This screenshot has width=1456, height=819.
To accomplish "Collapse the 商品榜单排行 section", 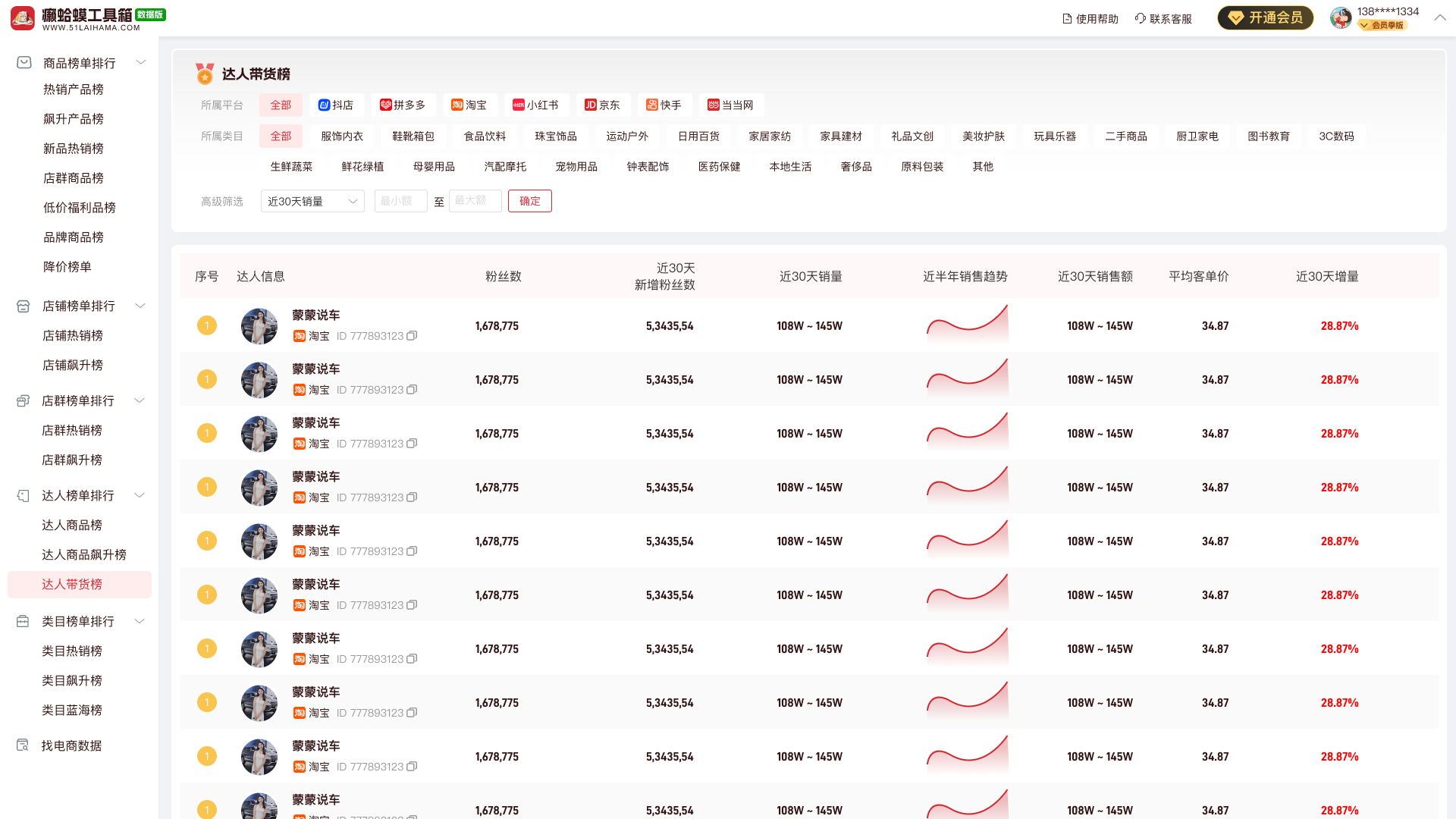I will 140,62.
